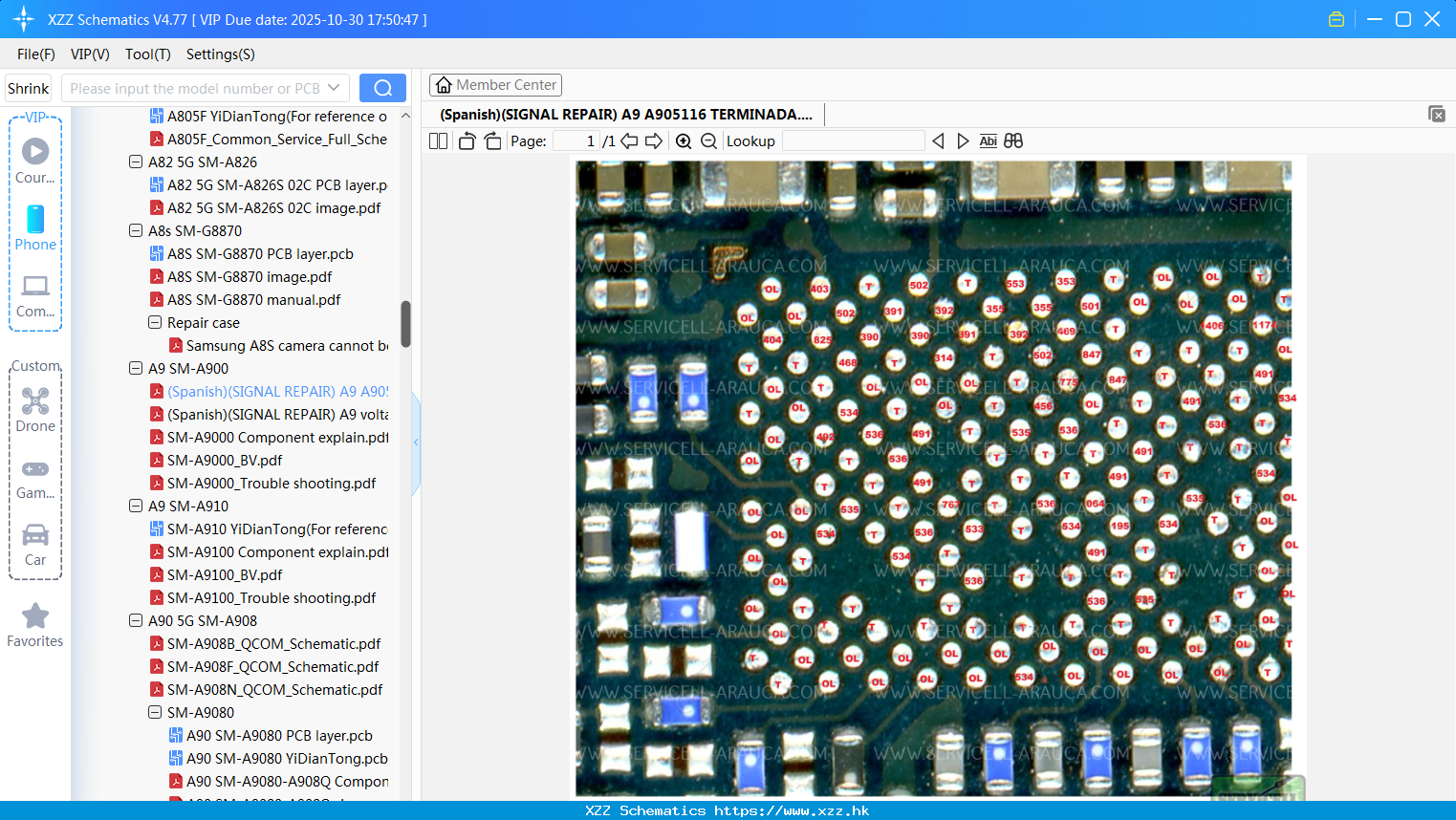Select the Car category
Screen dimensions: 1456x820
tap(35, 545)
